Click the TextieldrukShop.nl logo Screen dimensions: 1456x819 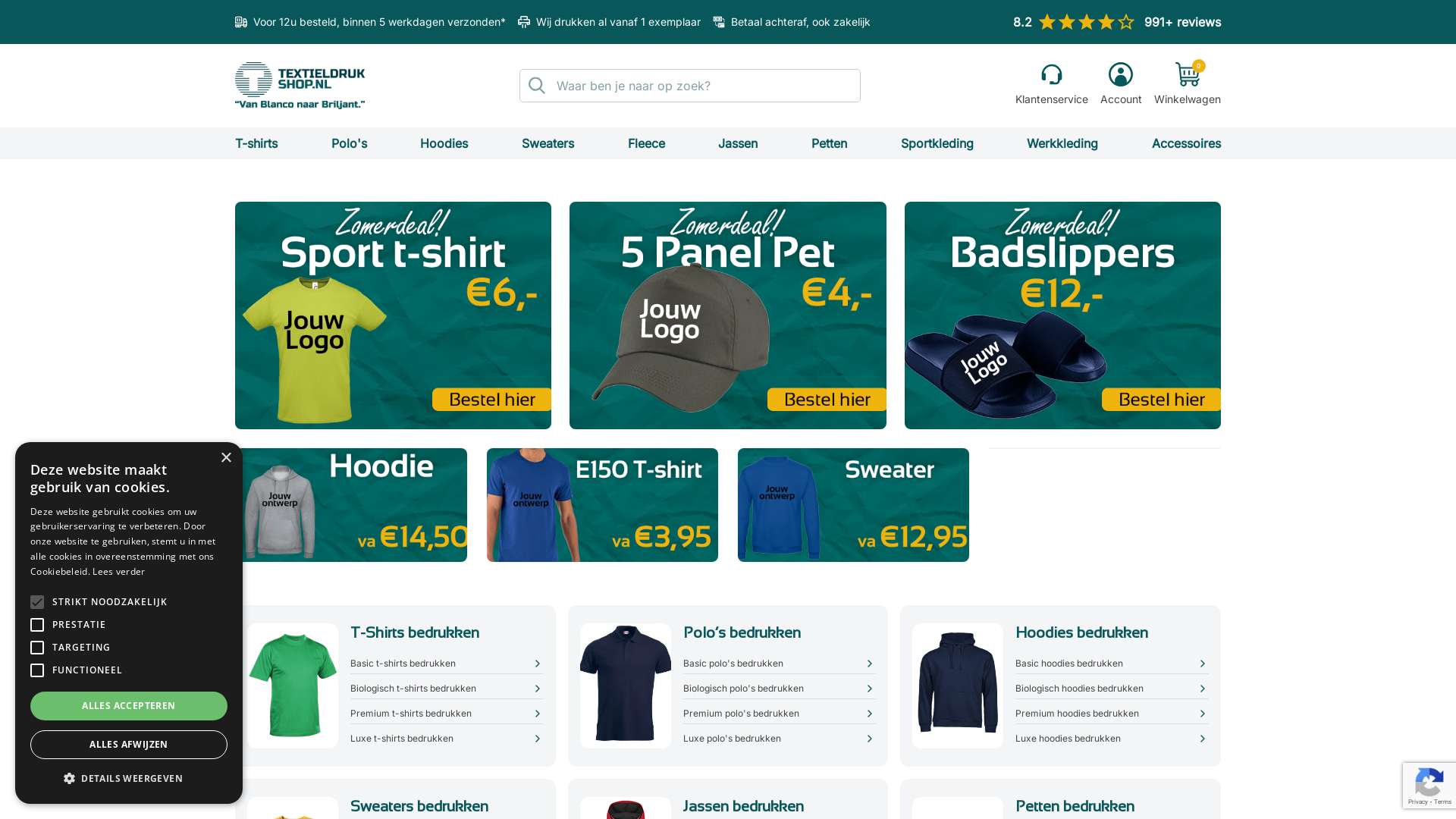[300, 85]
